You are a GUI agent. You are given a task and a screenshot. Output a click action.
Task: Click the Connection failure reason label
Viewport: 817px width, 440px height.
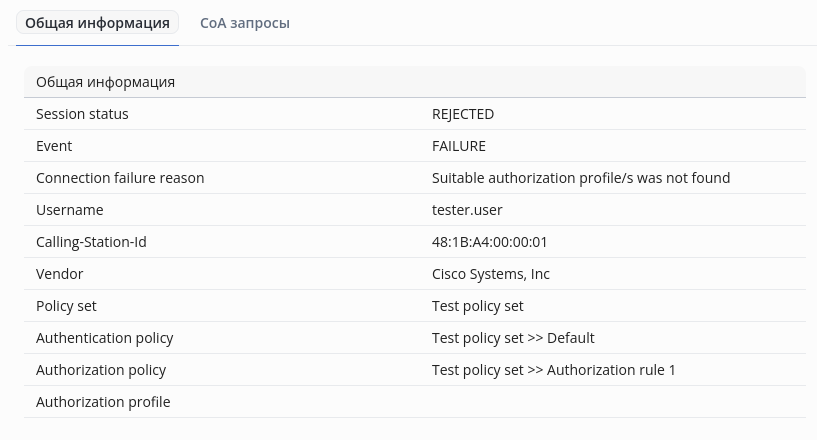120,178
